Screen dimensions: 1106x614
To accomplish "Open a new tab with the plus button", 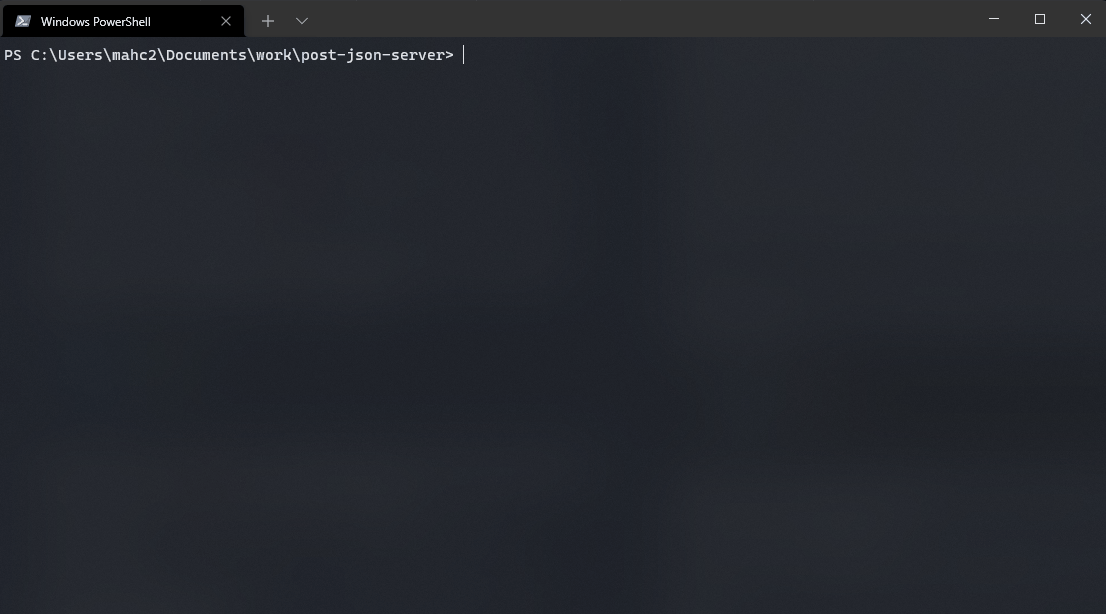I will click(267, 21).
